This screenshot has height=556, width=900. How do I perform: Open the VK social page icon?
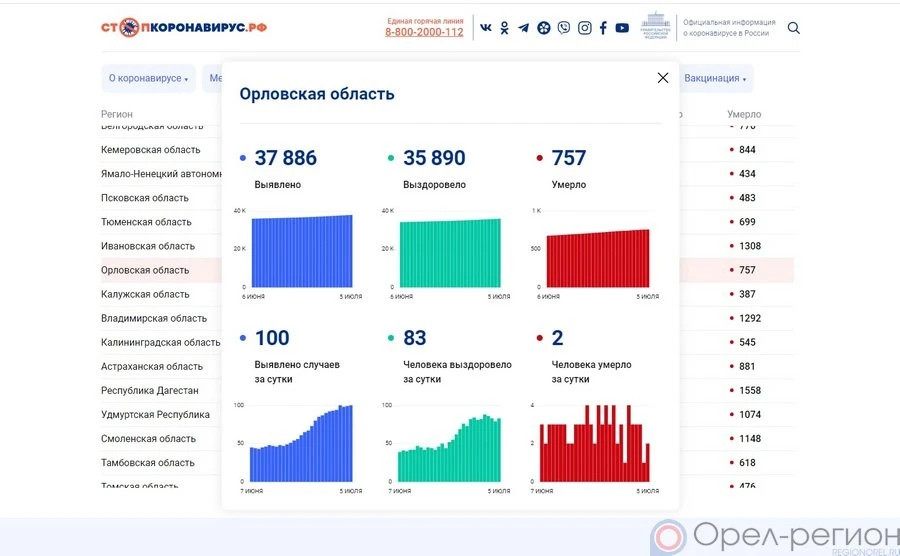click(x=486, y=28)
